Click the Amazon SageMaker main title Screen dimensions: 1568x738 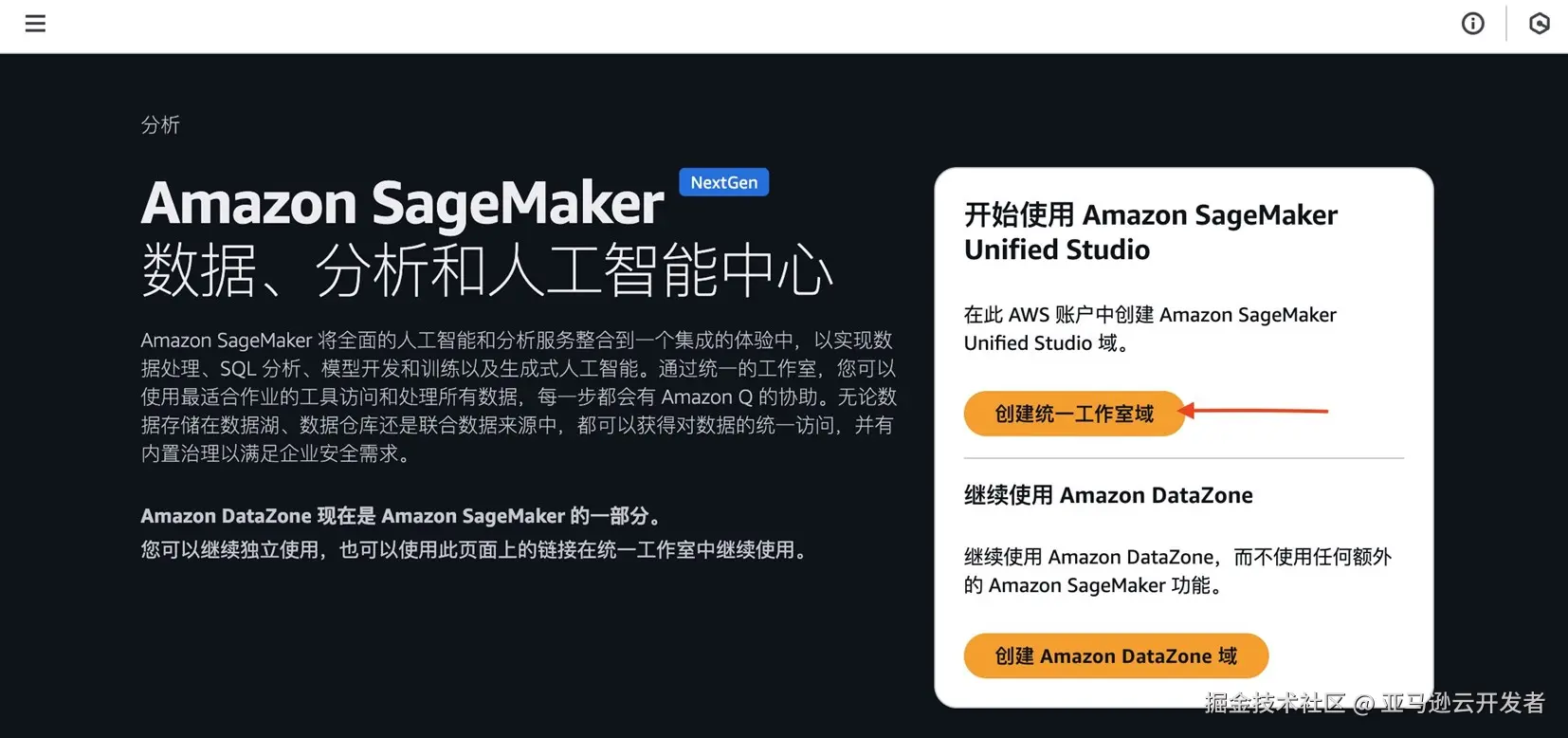click(403, 203)
